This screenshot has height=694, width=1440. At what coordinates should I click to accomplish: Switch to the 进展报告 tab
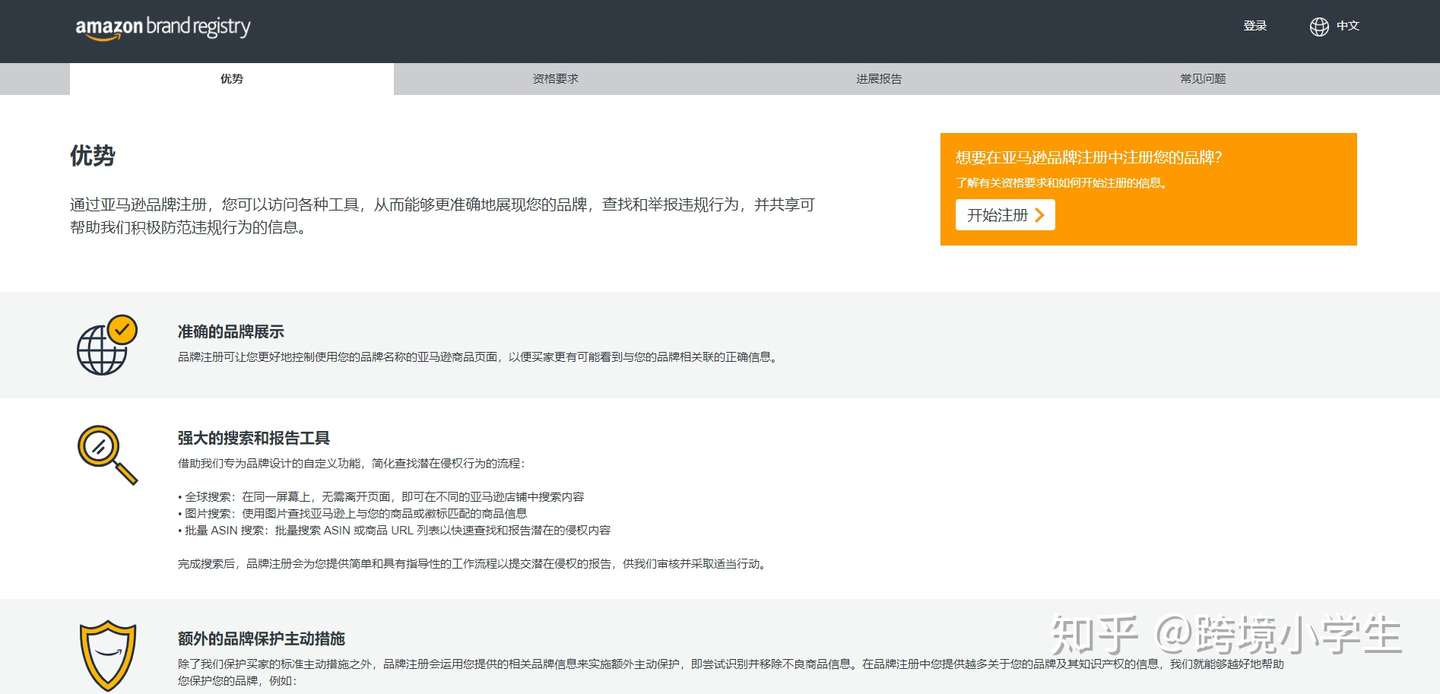tap(879, 78)
